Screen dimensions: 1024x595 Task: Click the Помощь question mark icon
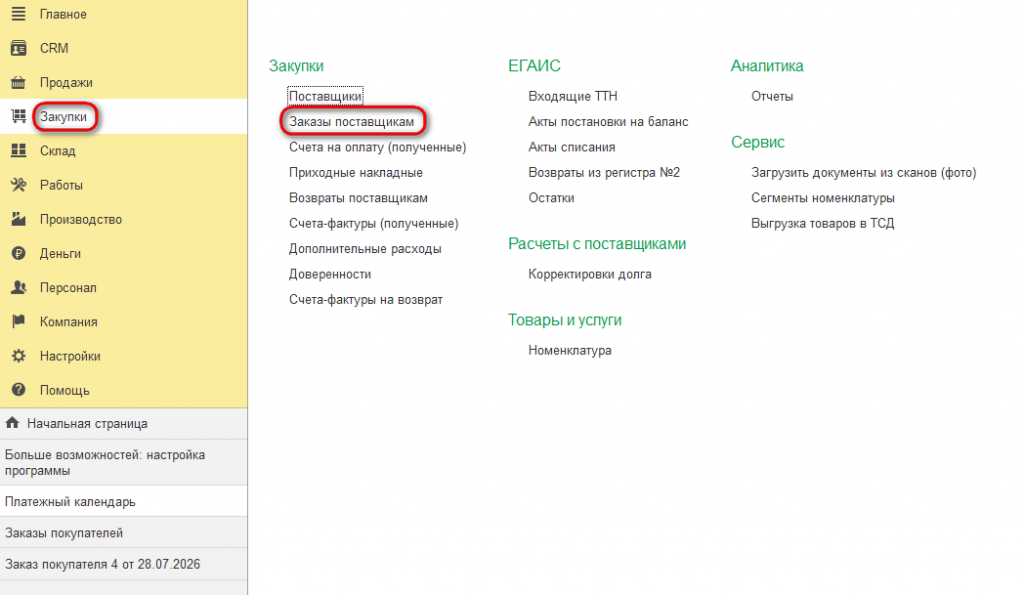18,390
